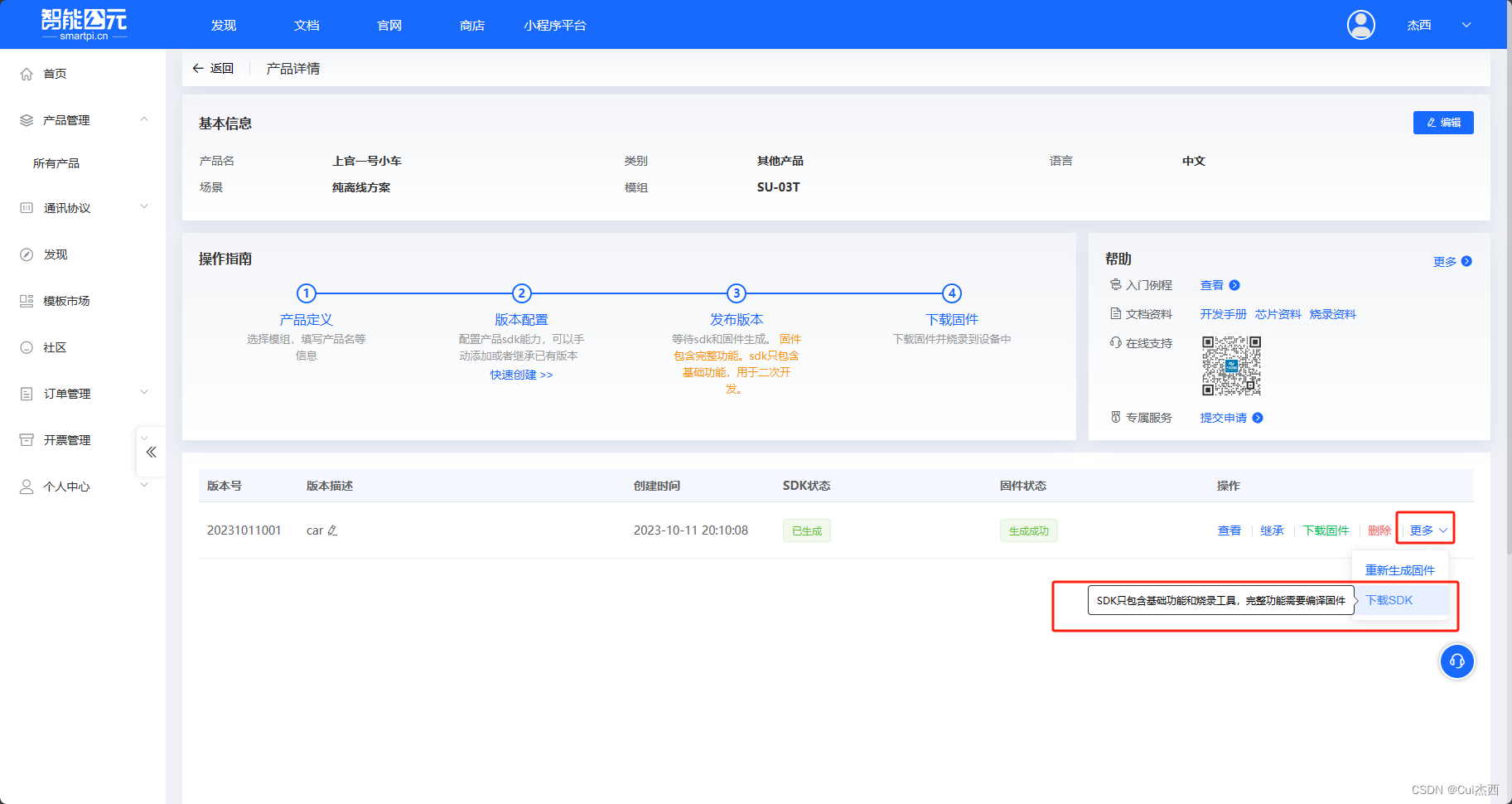Click step 2 circle 版本配置
The image size is (1512, 804).
[x=521, y=293]
